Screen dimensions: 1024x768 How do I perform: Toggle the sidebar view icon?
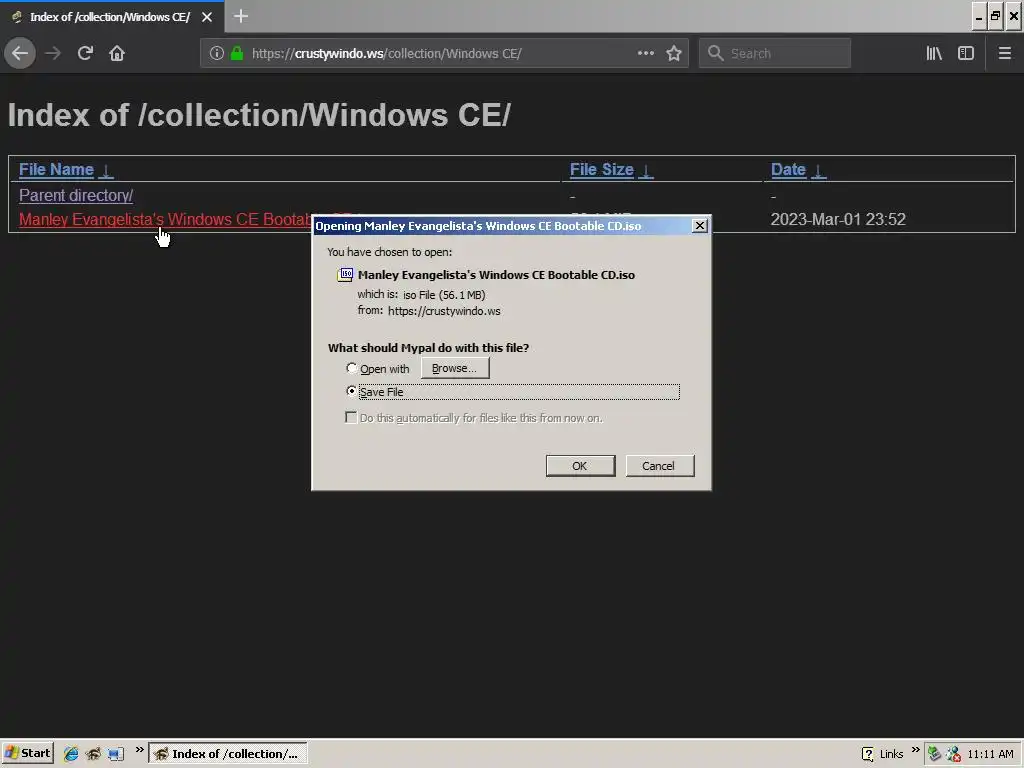click(x=966, y=53)
